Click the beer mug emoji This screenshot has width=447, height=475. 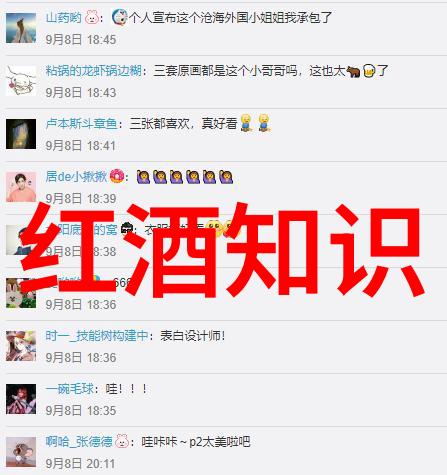coord(369,71)
